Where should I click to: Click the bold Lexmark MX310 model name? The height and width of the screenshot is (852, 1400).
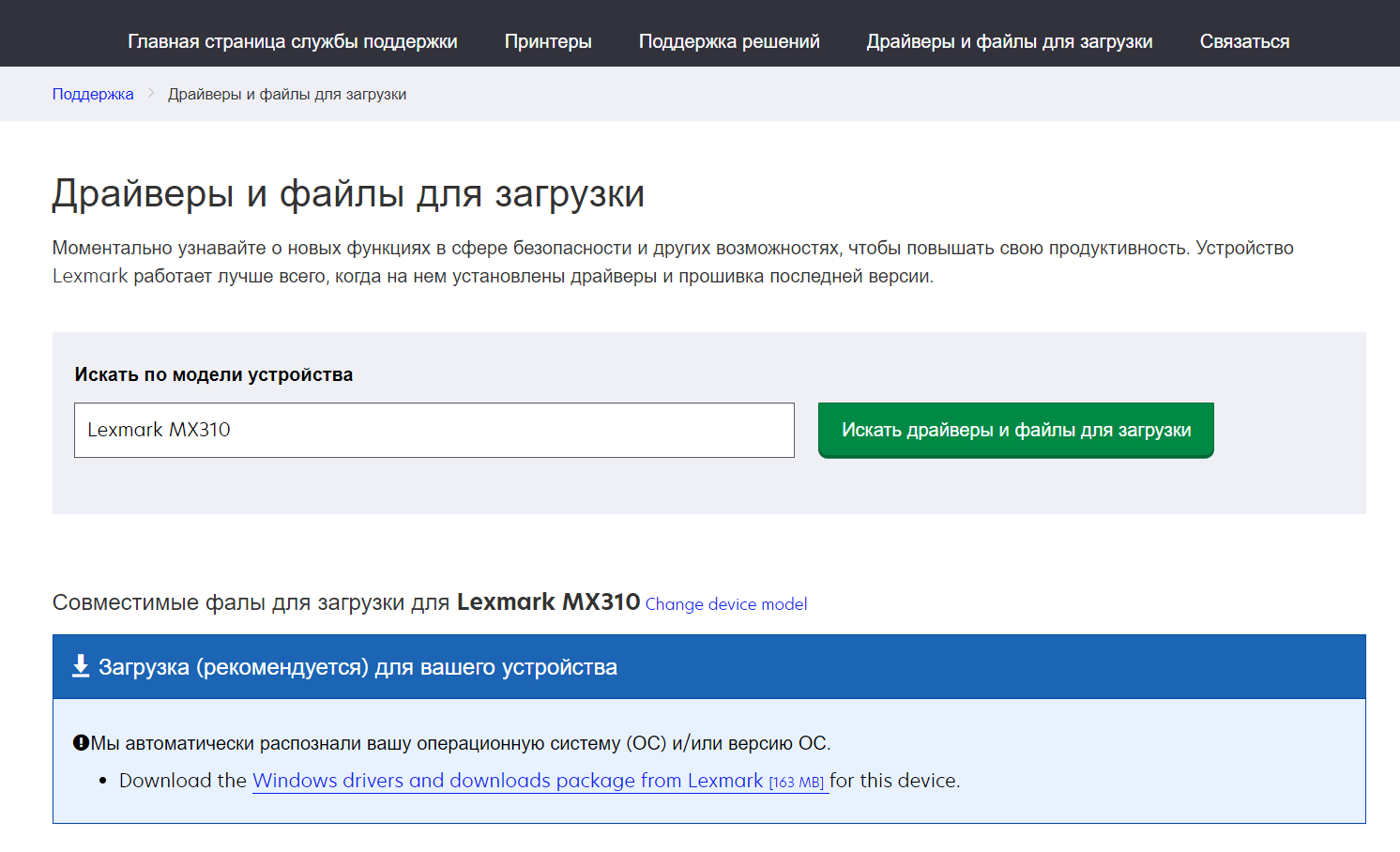pos(548,601)
